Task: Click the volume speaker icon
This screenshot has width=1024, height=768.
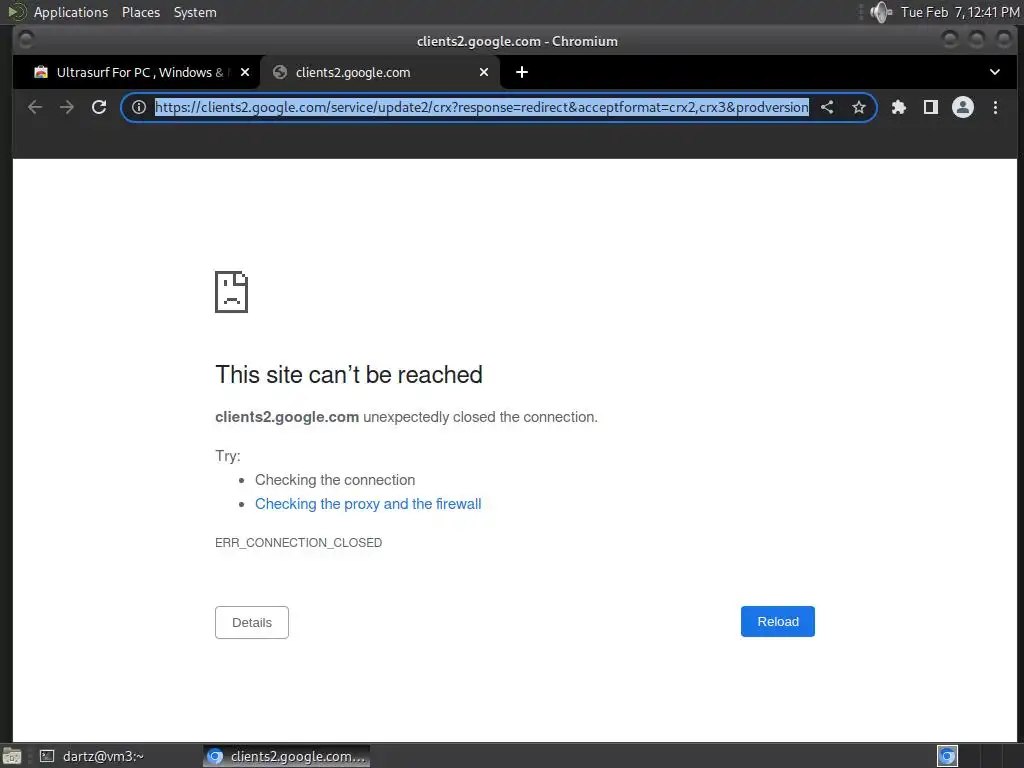Action: coord(881,12)
